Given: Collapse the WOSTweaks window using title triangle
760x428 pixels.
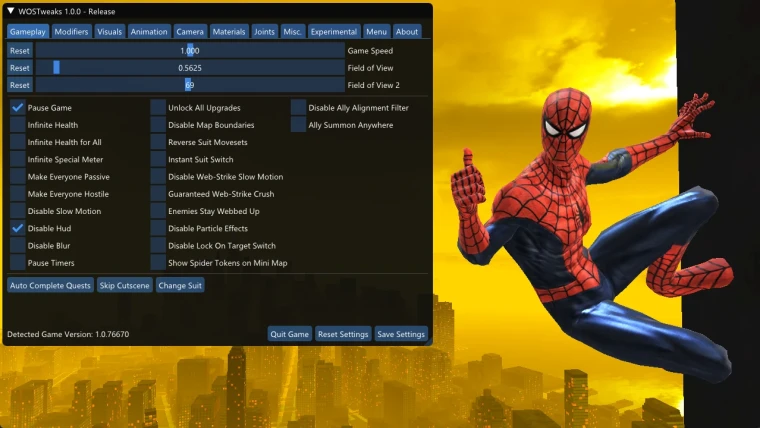Looking at the screenshot, I should [x=11, y=11].
